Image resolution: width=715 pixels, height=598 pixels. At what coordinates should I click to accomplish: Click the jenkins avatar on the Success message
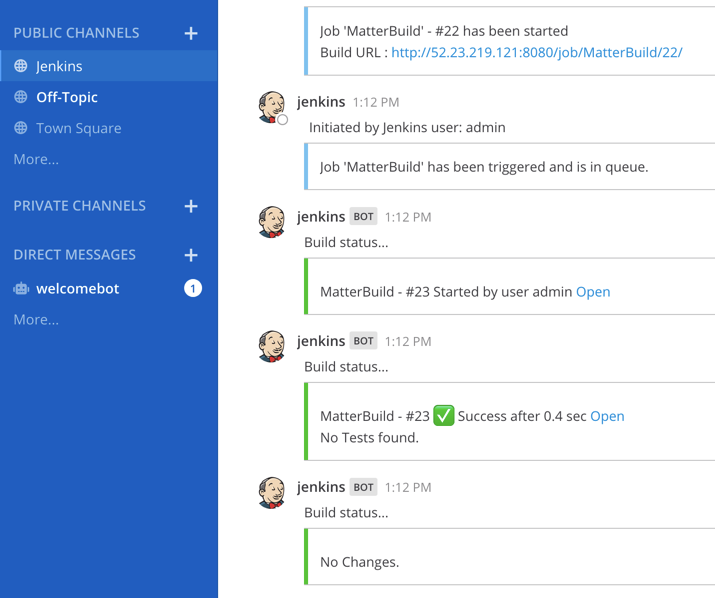coord(271,347)
